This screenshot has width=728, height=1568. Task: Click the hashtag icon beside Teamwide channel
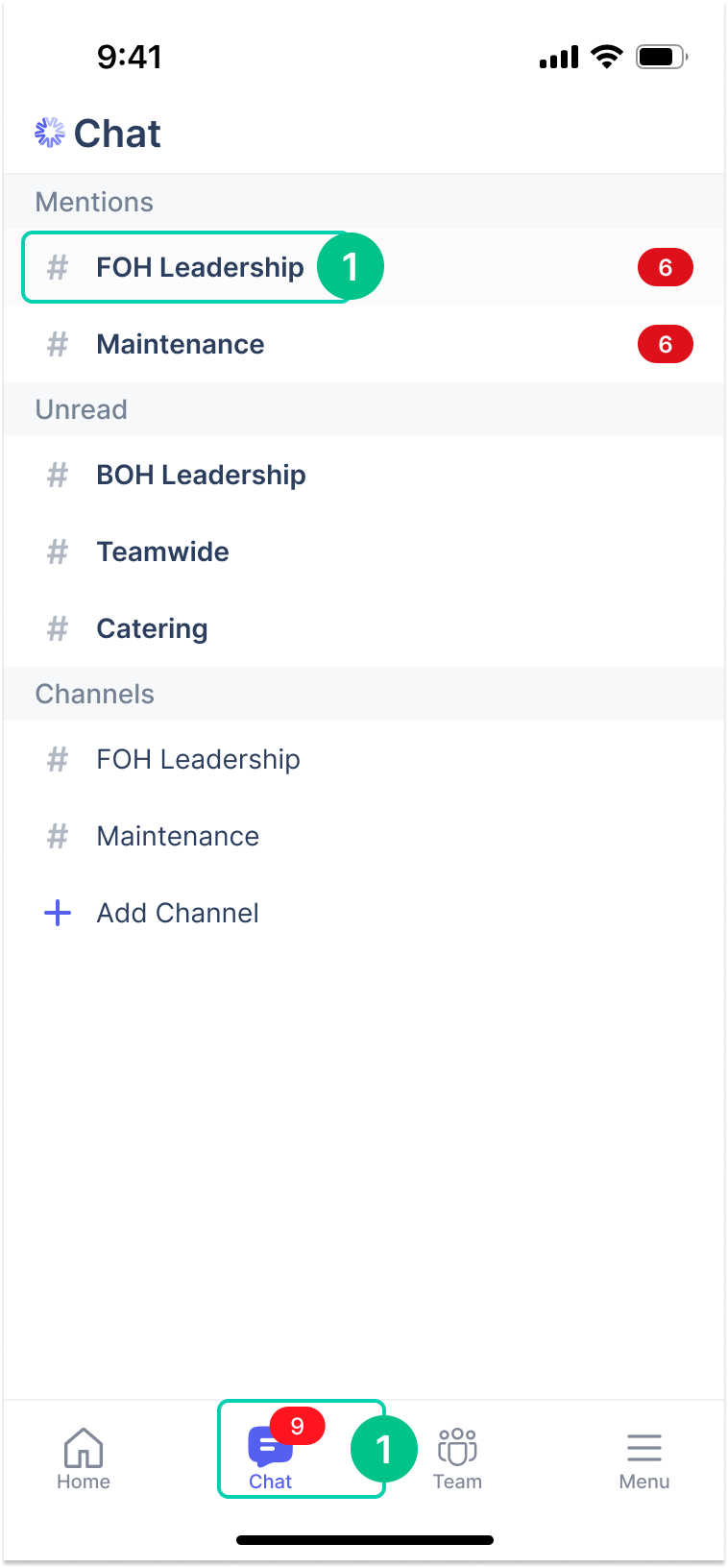[57, 551]
